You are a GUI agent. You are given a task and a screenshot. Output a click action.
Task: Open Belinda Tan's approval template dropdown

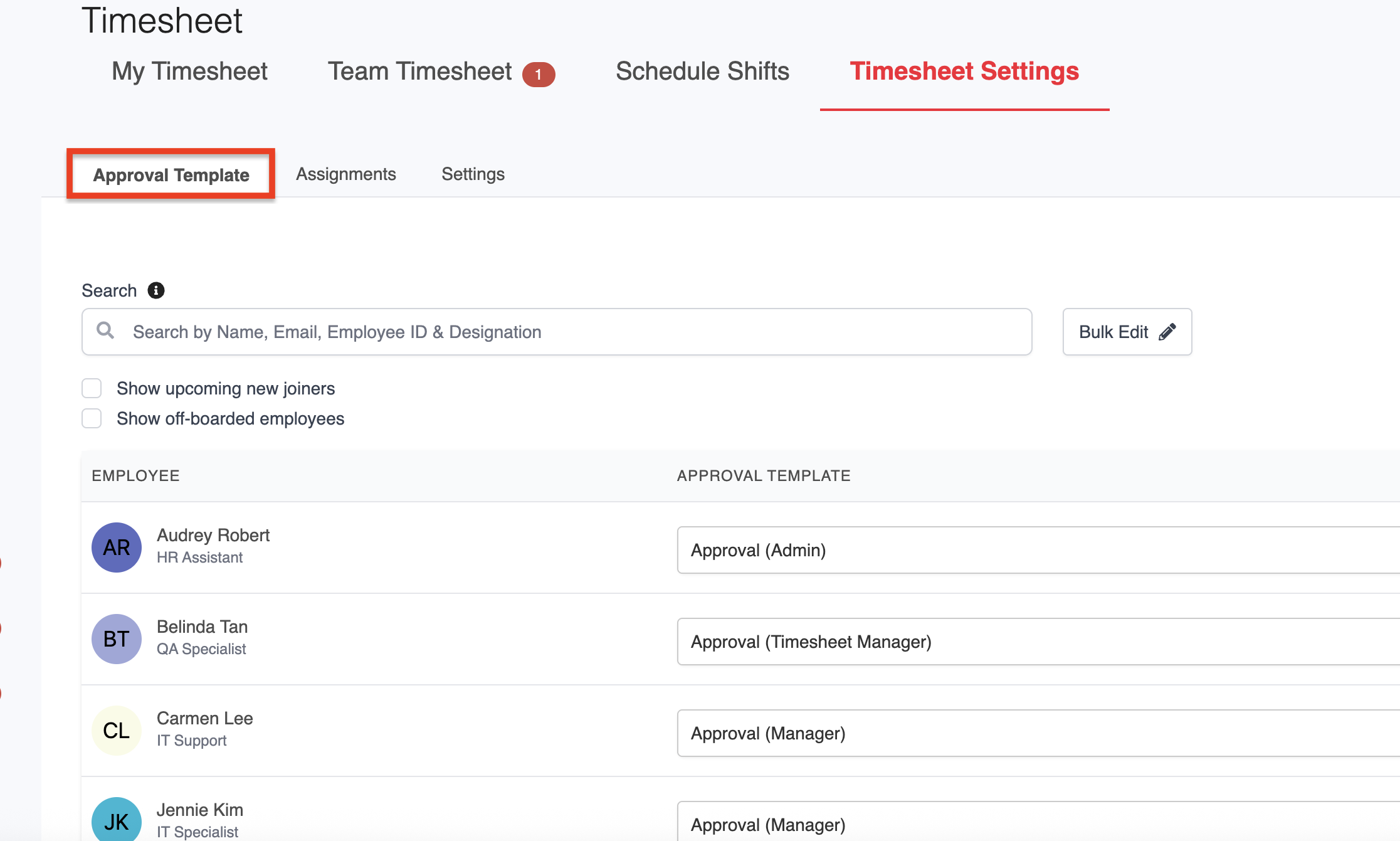point(1038,642)
